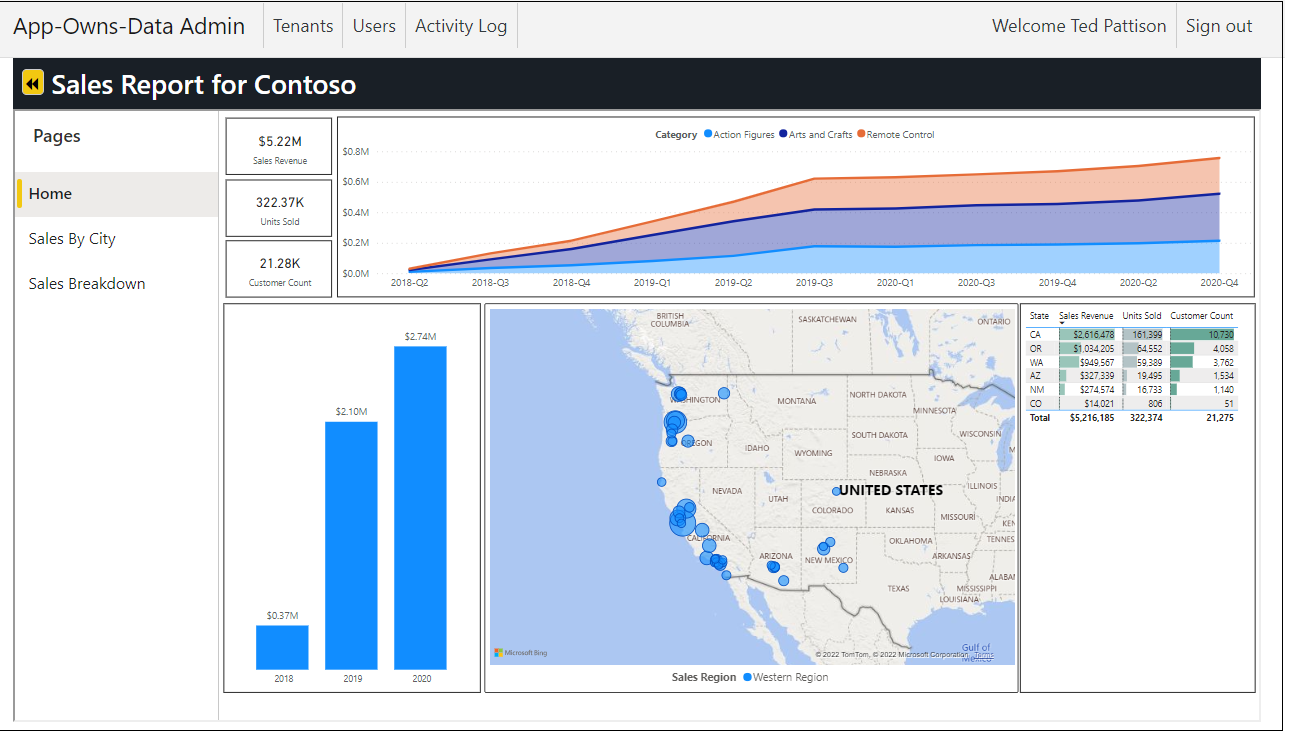Select the $5.22M Sales Revenue card
The image size is (1292, 740).
279,148
